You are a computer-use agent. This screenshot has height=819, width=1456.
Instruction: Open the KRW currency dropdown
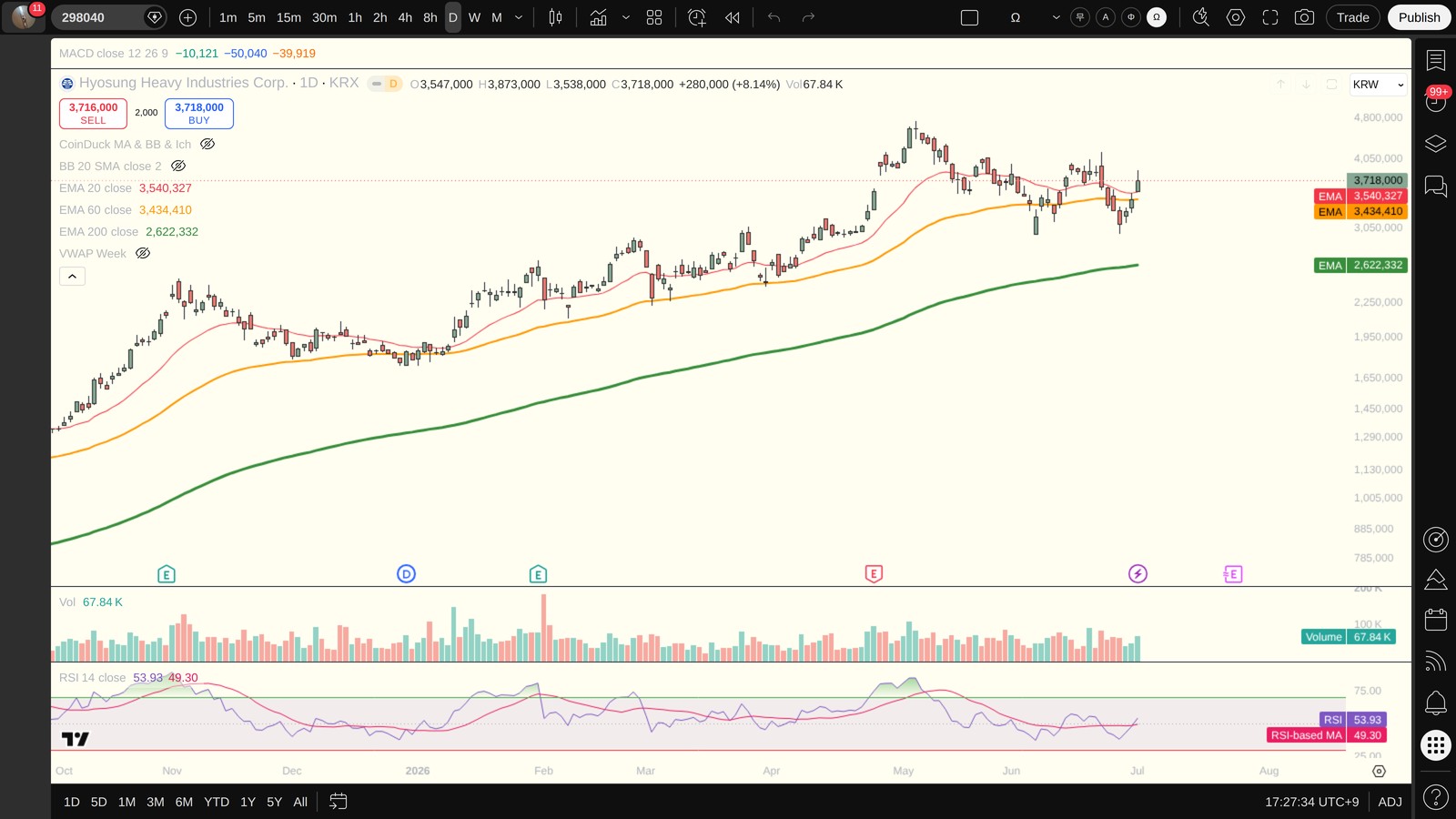[1379, 85]
